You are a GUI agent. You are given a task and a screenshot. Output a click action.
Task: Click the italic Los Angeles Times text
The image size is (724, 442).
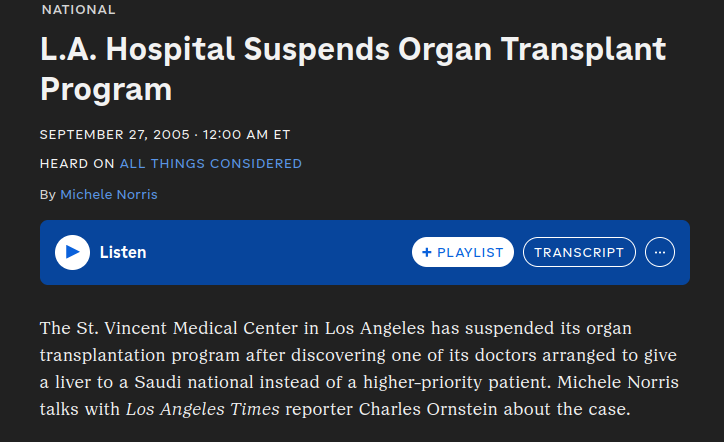203,409
